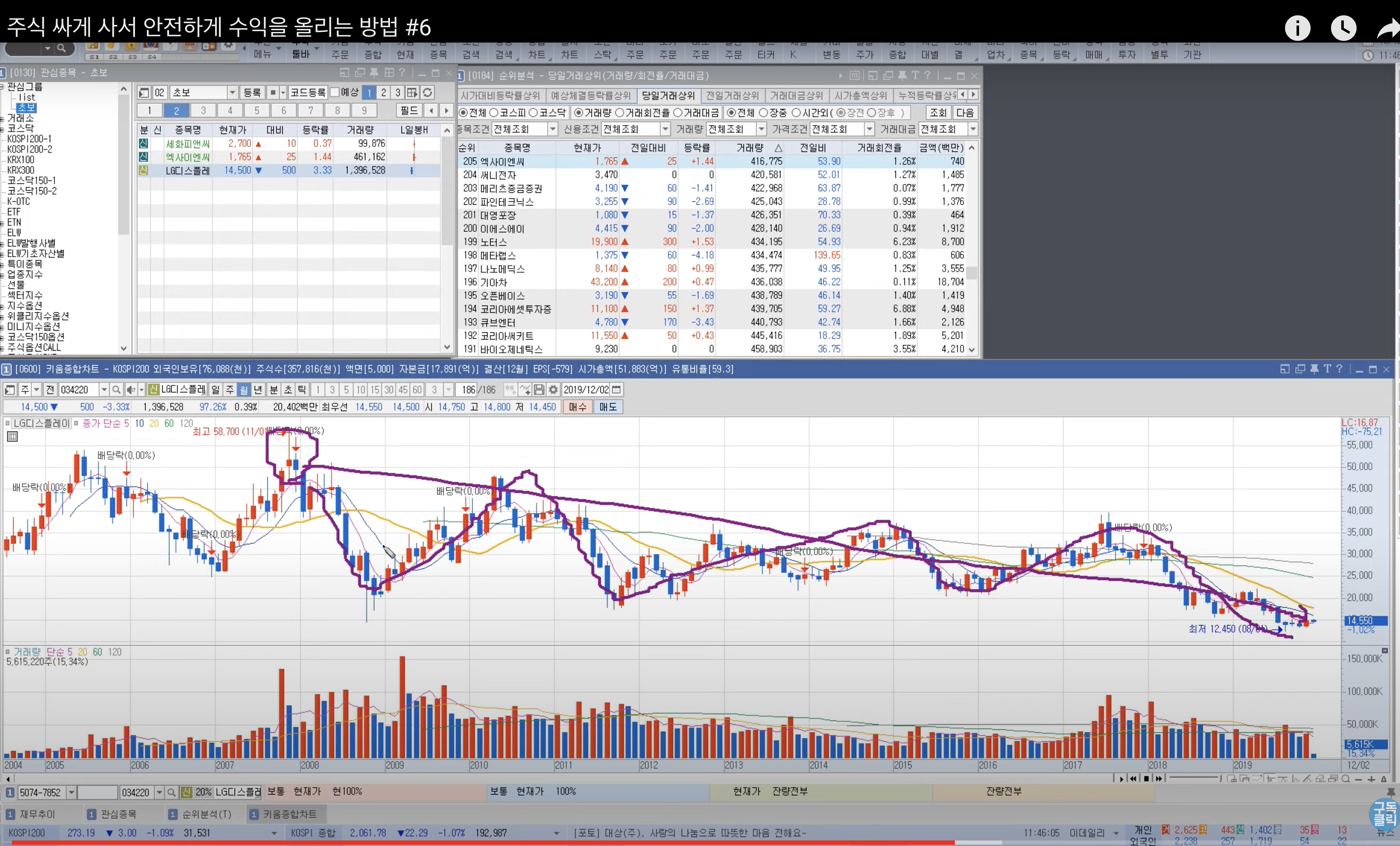Click the speaker sound icon in chart toolbar
1400x846 pixels.
[131, 389]
